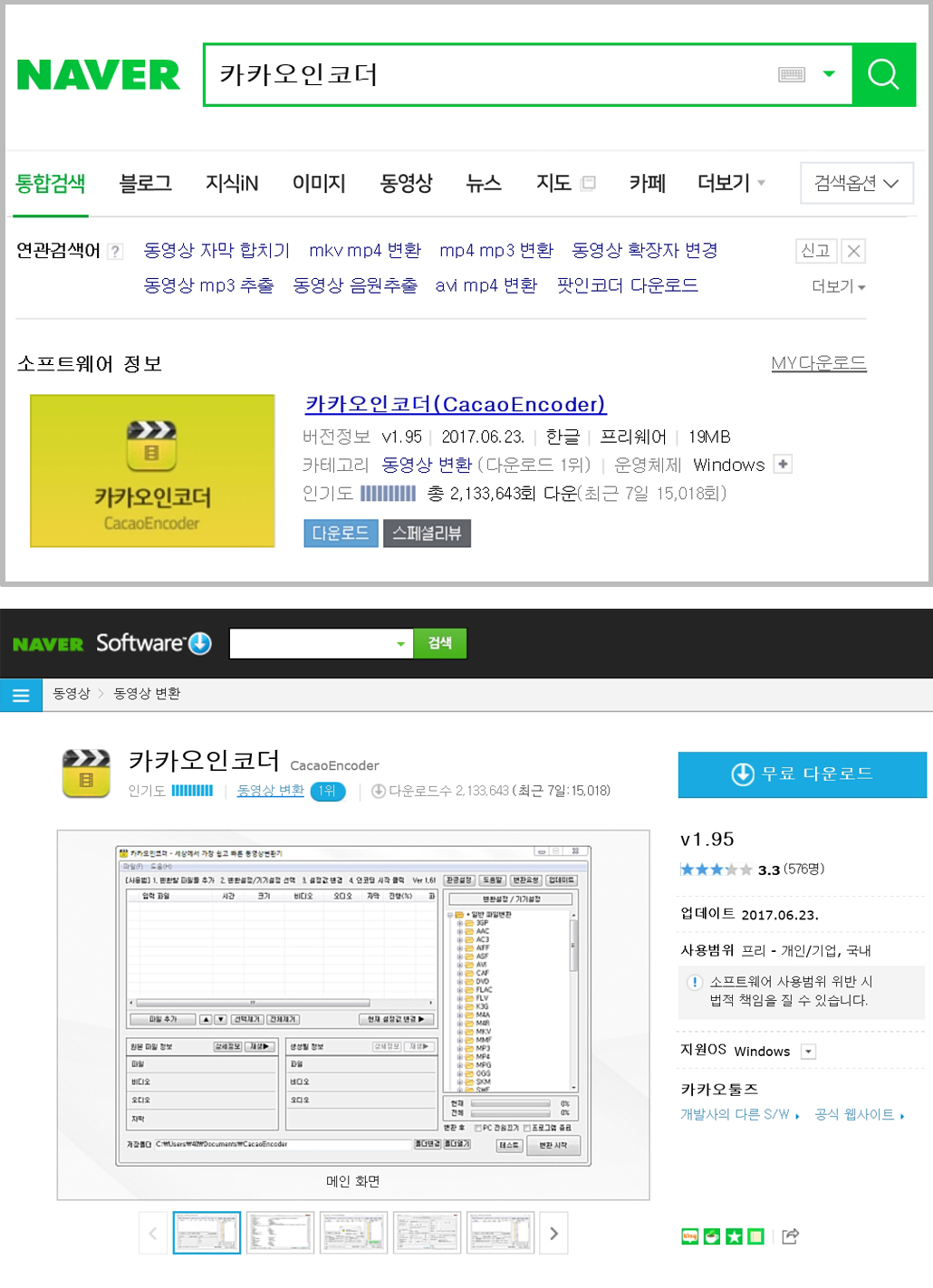933x1288 pixels.
Task: Click the green 검색 button
Action: coord(440,644)
